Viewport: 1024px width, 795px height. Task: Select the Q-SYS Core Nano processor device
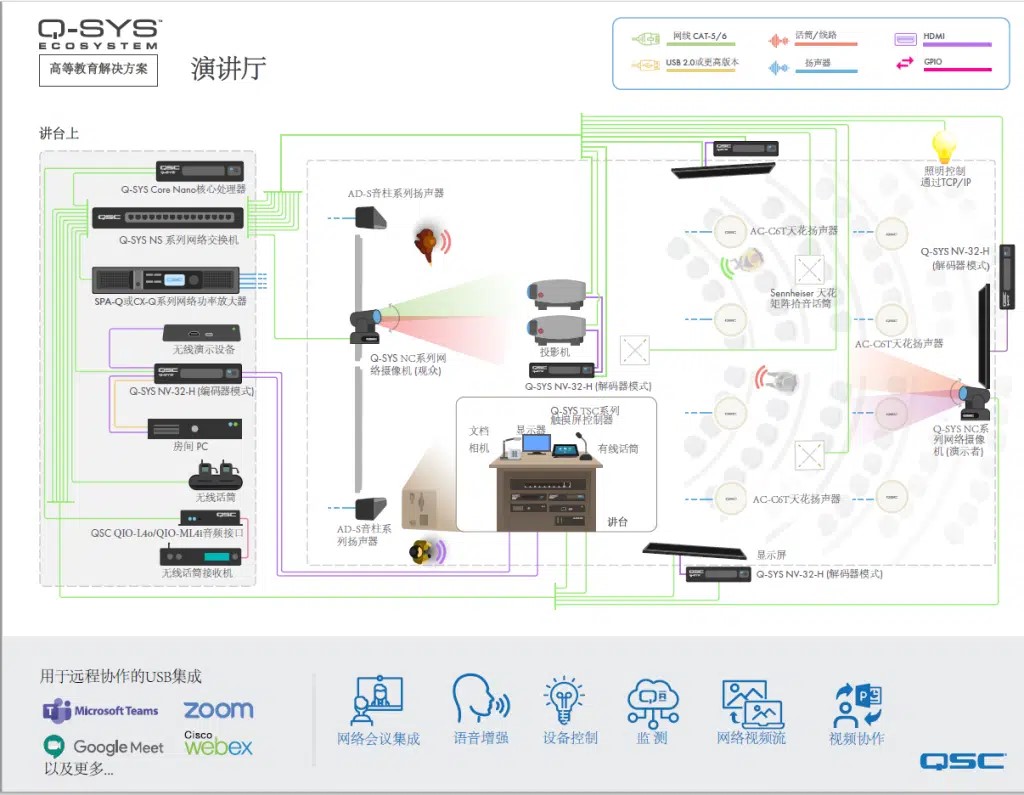(x=200, y=171)
